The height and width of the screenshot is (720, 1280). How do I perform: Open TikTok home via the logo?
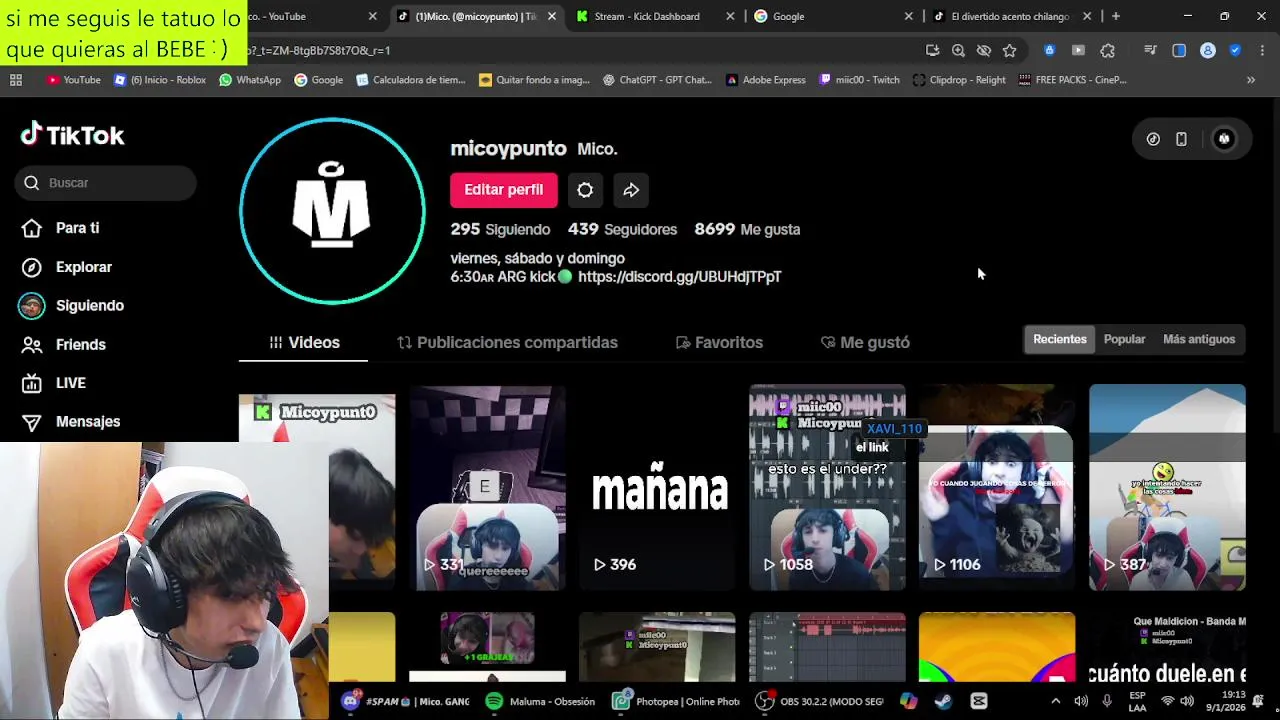click(72, 135)
